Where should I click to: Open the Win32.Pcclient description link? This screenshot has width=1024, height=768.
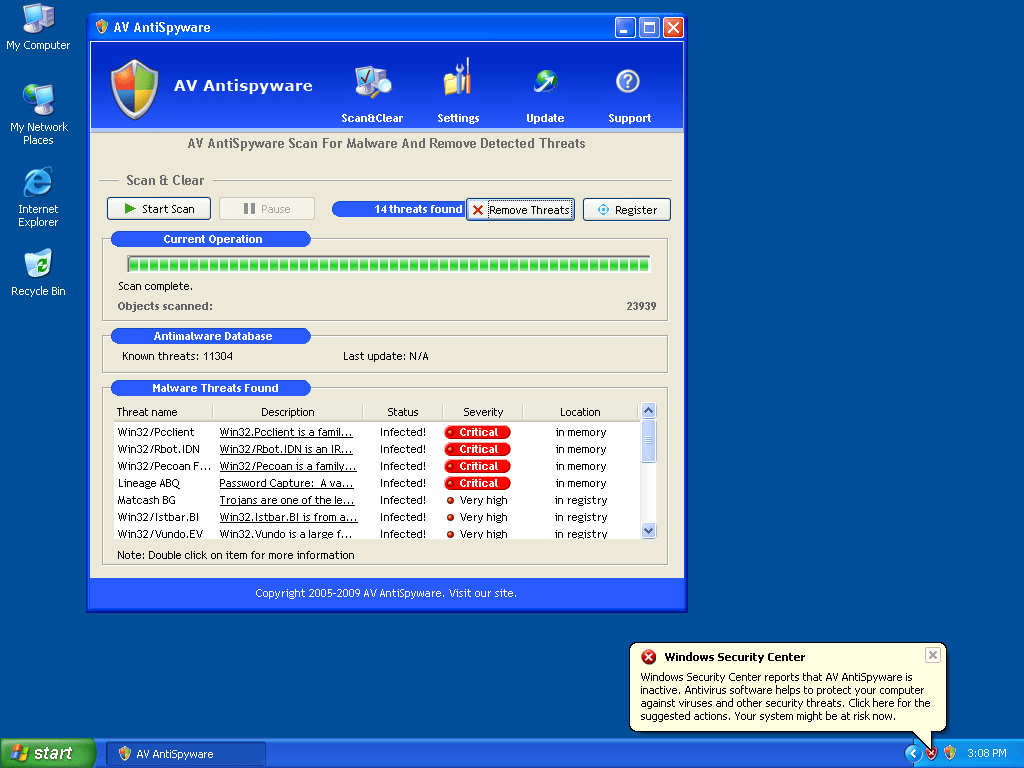[286, 433]
